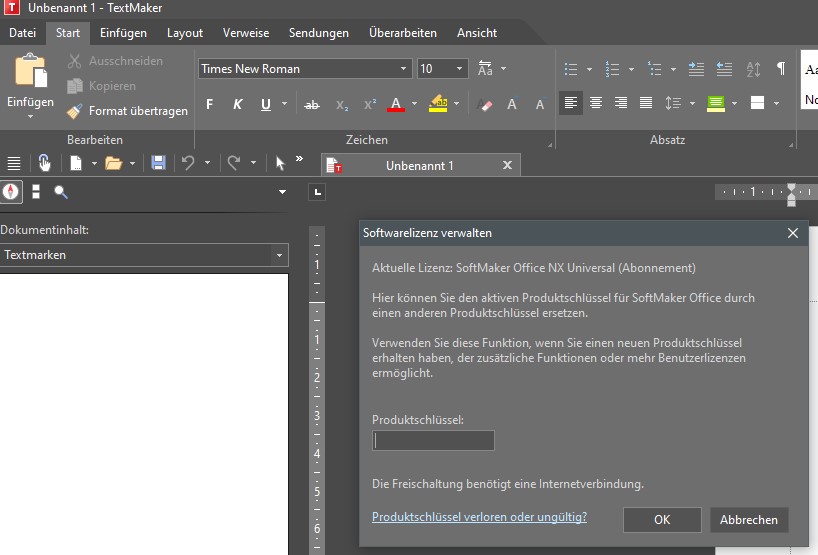Viewport: 818px width, 555px height.
Task: Open the font name dropdown
Action: pos(403,68)
